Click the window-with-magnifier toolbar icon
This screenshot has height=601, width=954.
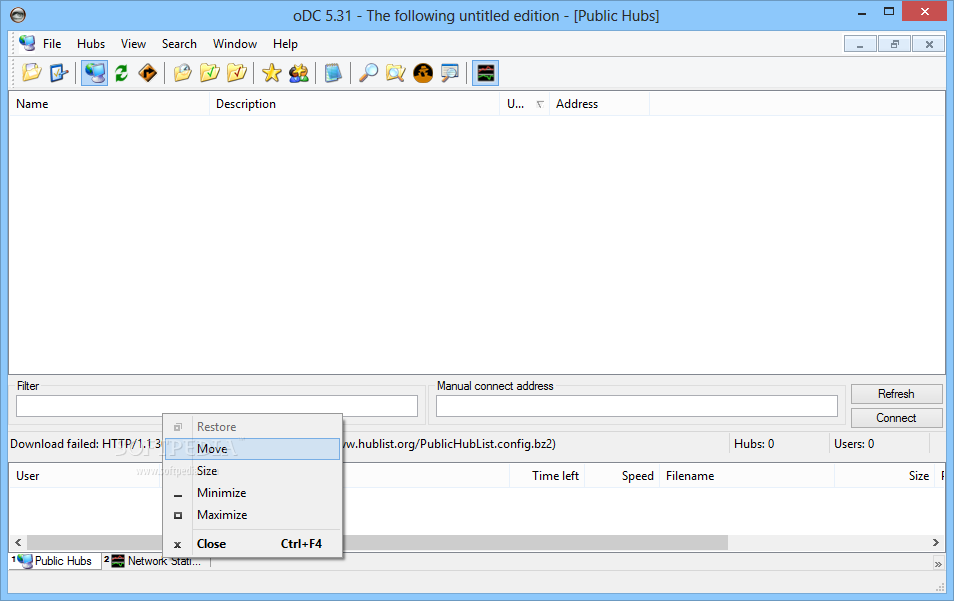click(x=450, y=73)
